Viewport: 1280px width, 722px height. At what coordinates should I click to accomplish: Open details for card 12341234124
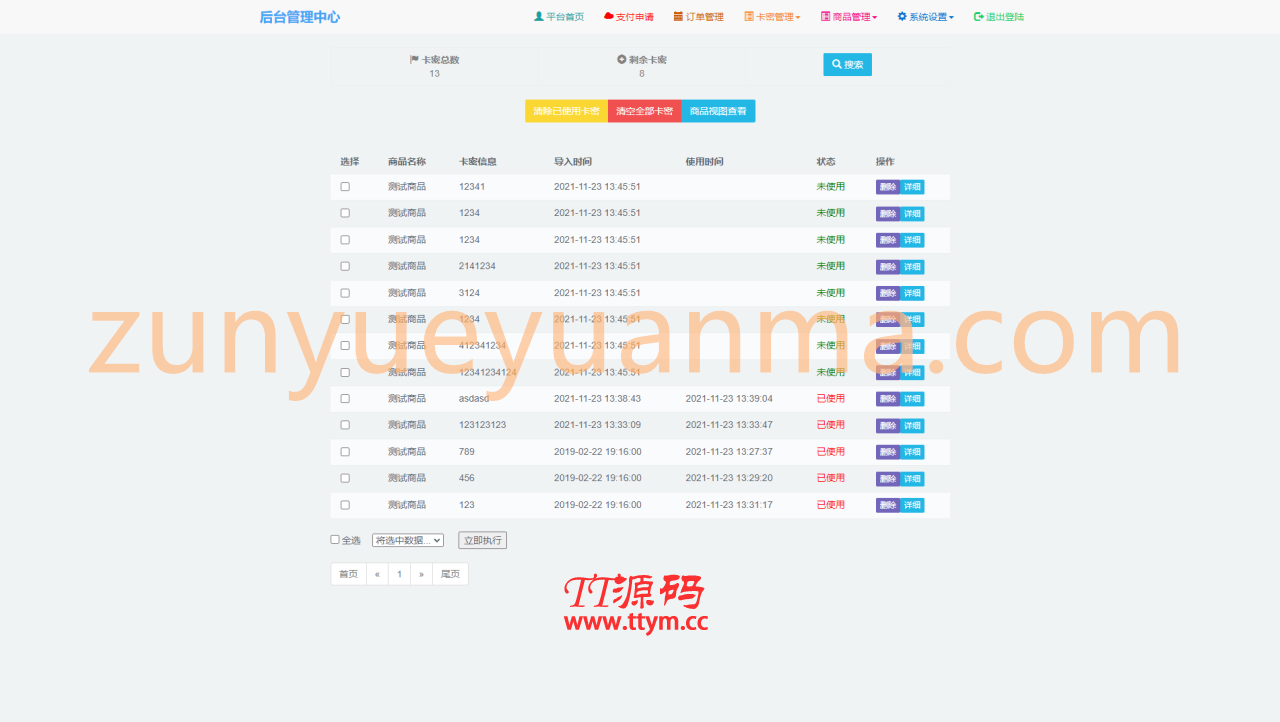912,373
